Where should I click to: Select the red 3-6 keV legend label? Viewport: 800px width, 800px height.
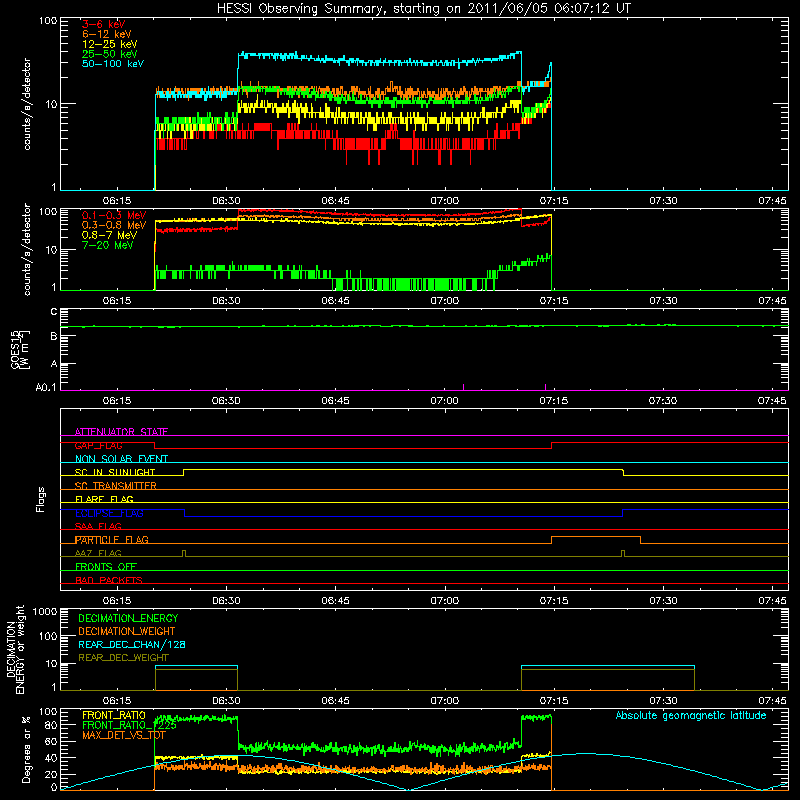pos(104,24)
